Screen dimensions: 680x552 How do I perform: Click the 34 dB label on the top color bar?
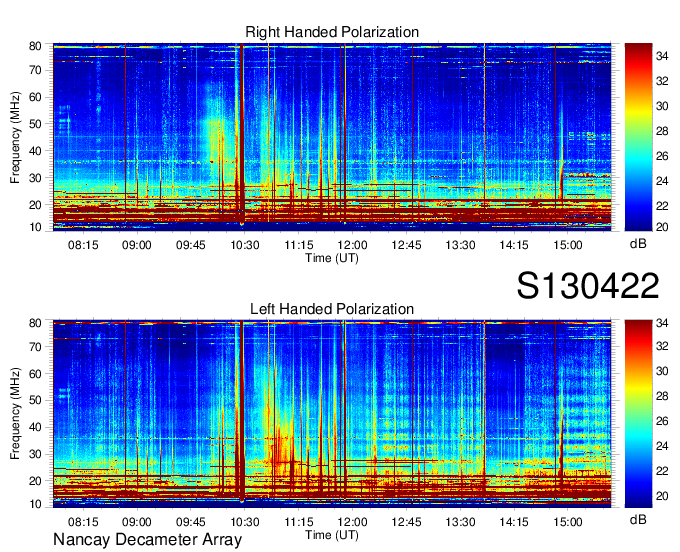(x=662, y=56)
